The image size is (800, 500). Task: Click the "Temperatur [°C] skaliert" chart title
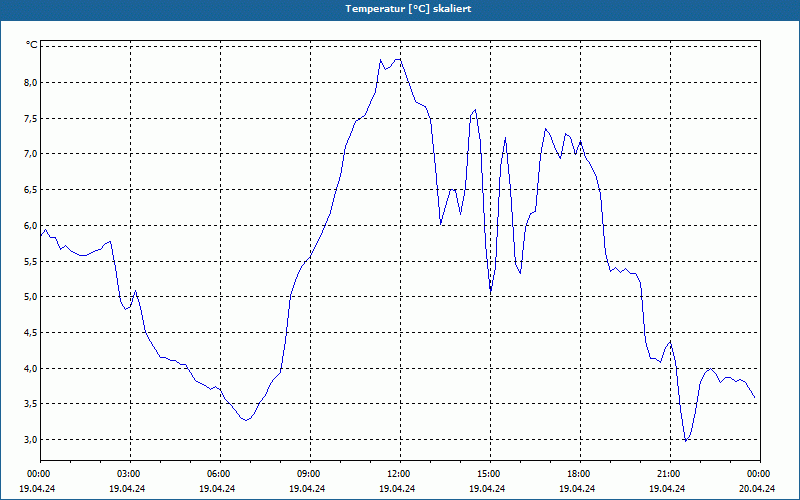click(x=408, y=9)
